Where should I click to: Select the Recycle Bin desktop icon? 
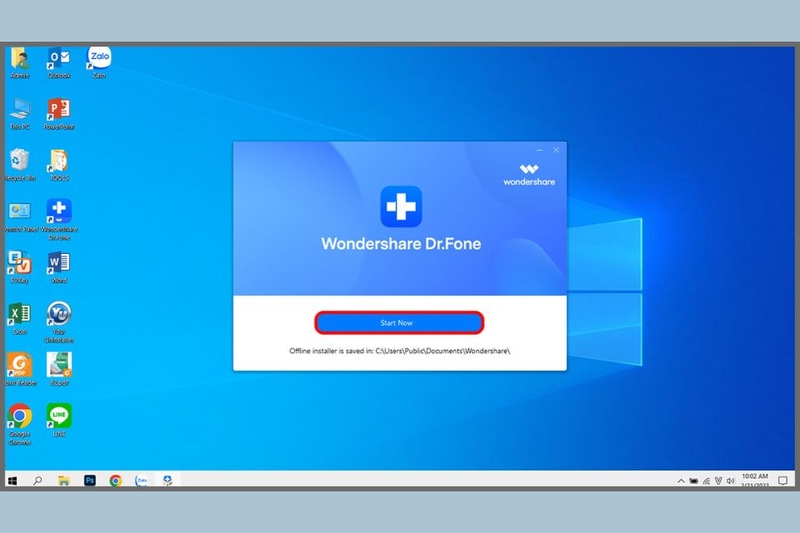[x=20, y=165]
